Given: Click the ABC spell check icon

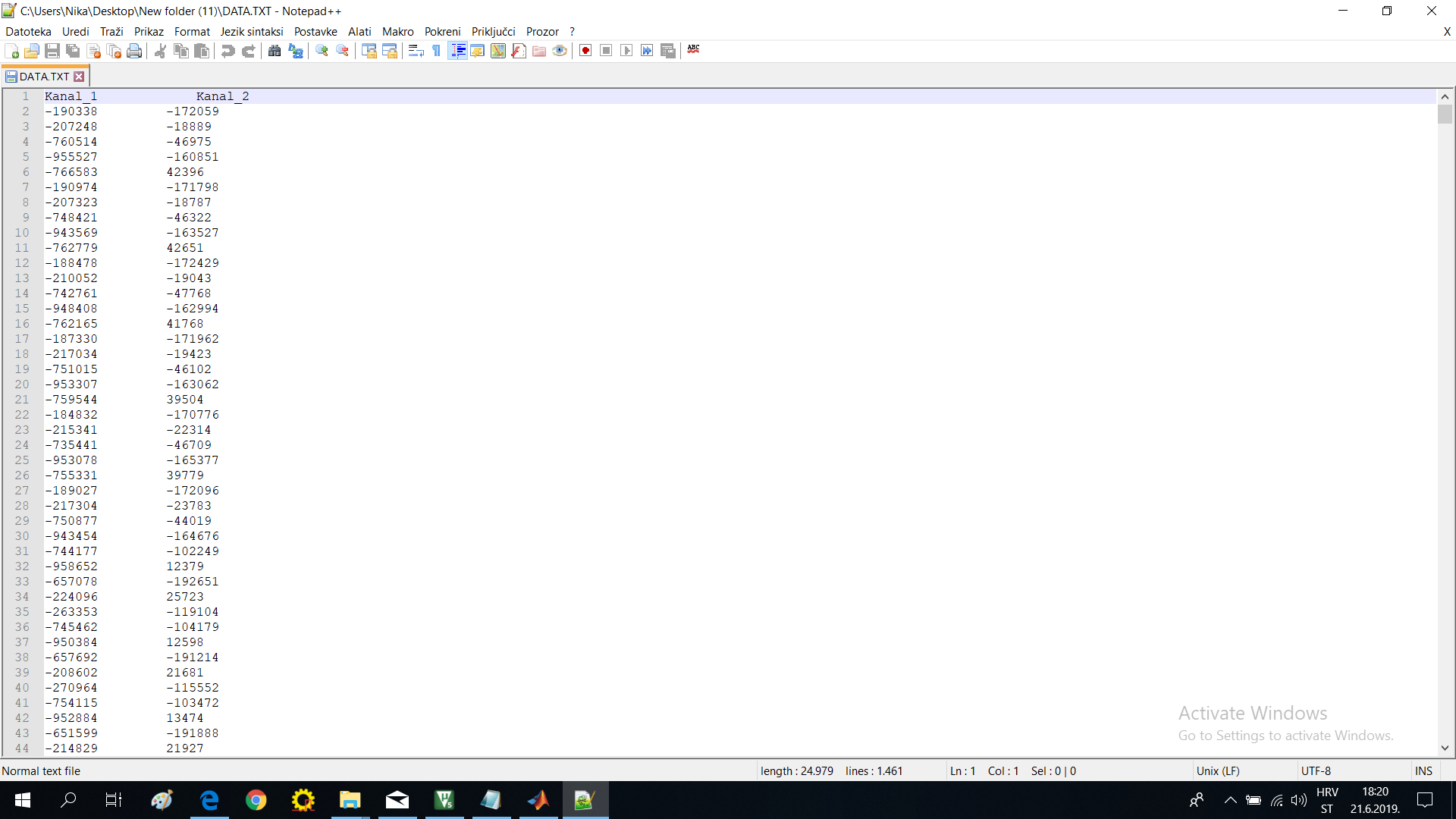Looking at the screenshot, I should click(x=693, y=50).
